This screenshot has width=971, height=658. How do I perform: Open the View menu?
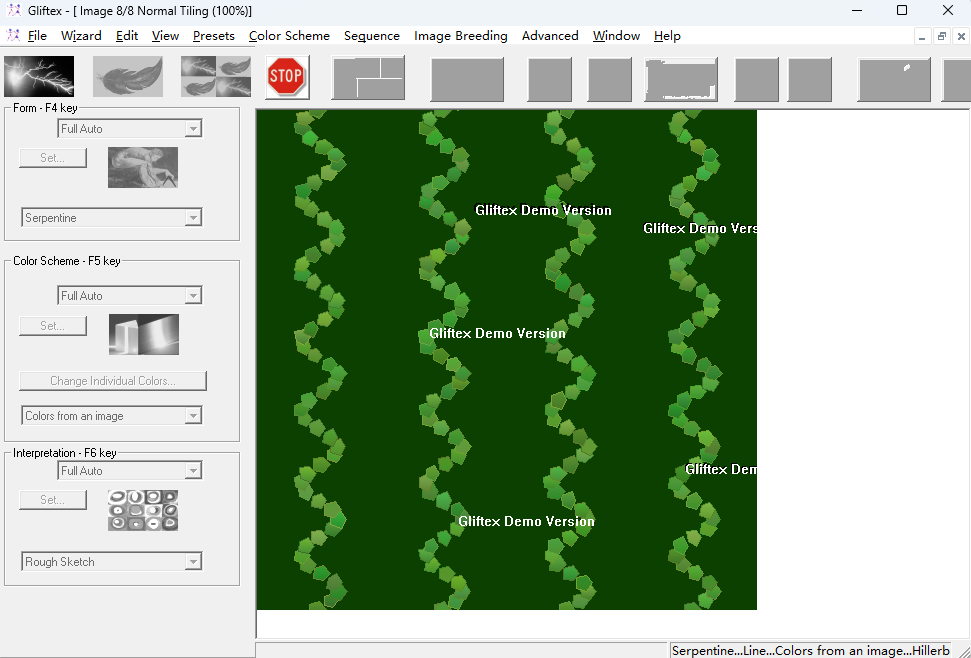pos(165,36)
